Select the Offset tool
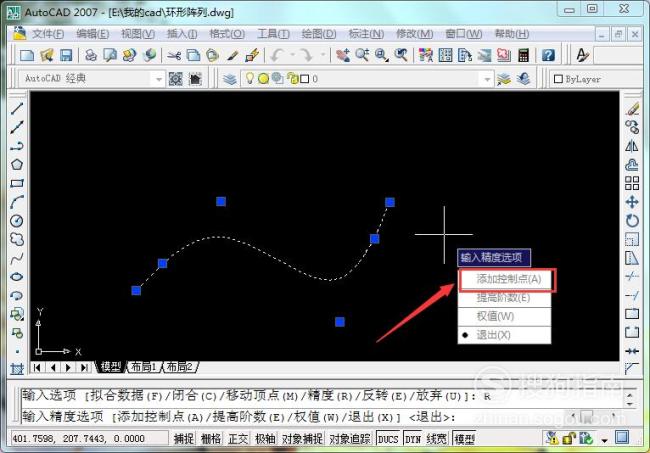650x453 pixels. [x=632, y=165]
